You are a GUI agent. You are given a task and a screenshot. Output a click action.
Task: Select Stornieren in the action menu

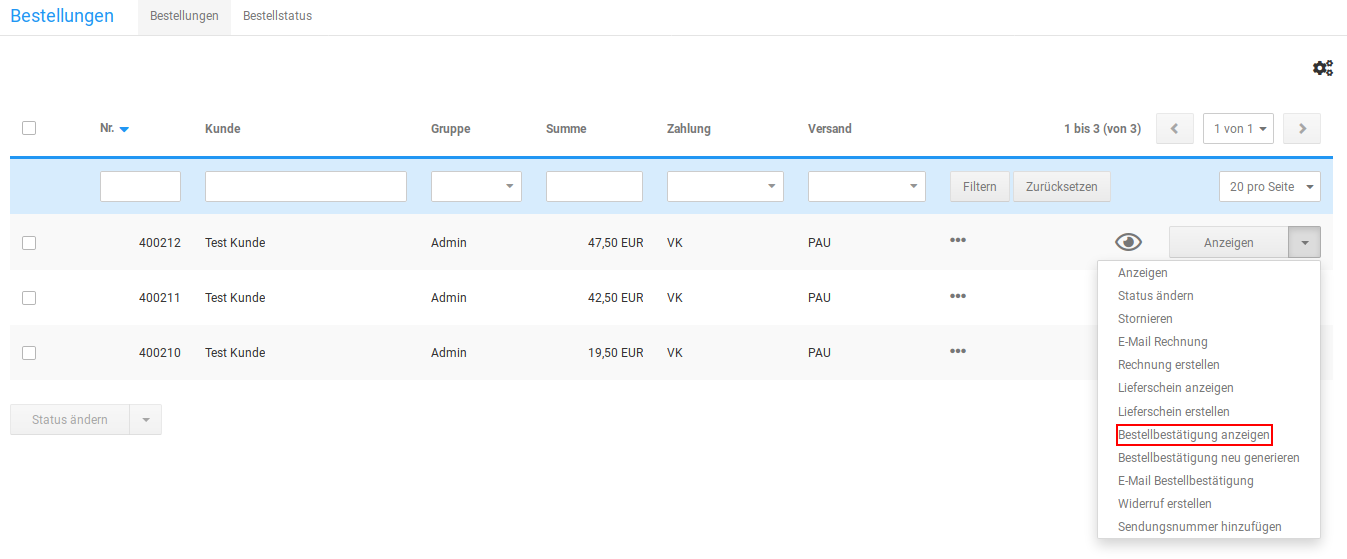(1145, 319)
